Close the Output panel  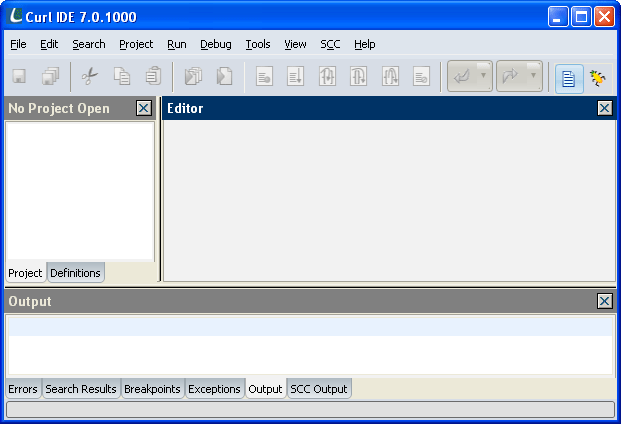coord(604,301)
